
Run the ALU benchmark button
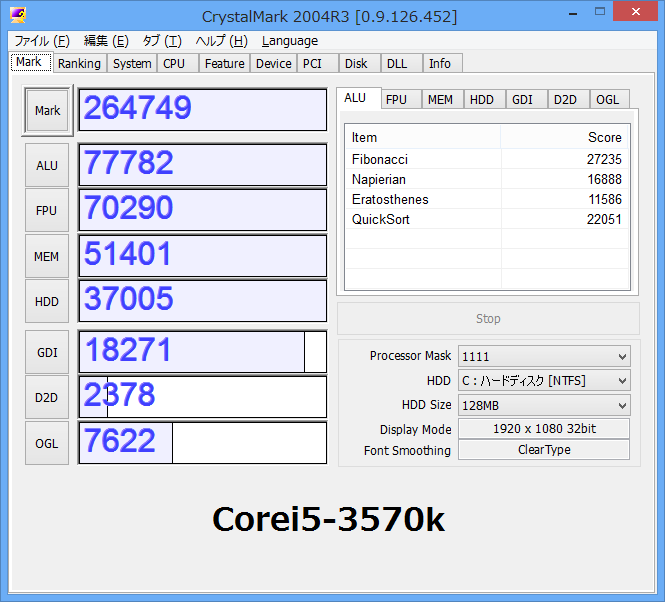(x=47, y=165)
